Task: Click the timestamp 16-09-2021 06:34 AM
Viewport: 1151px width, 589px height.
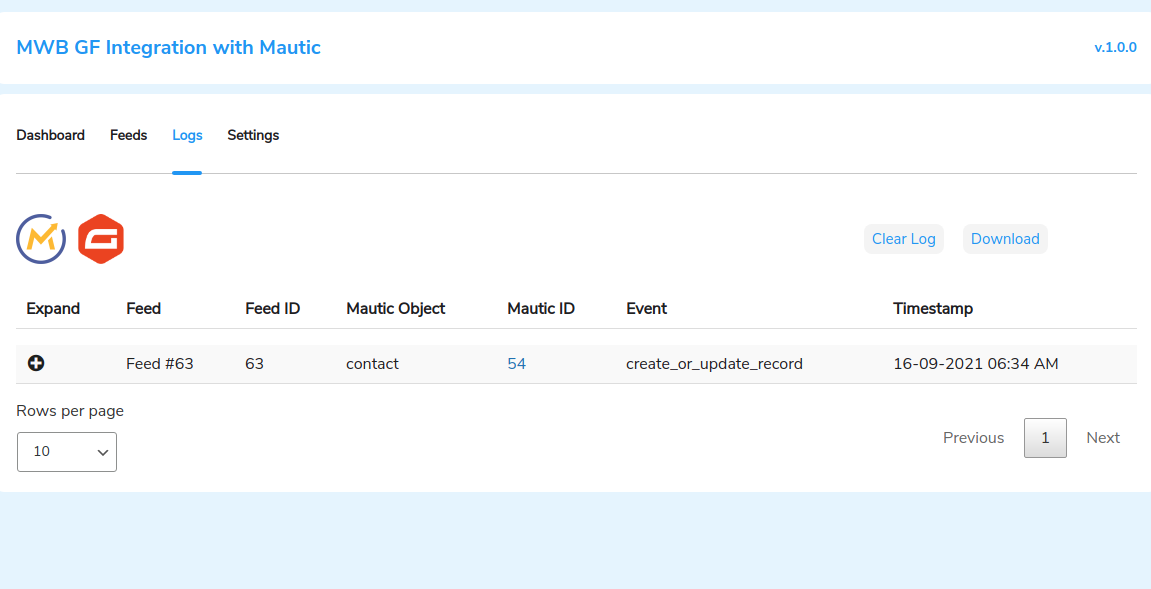Action: pyautogui.click(x=976, y=364)
